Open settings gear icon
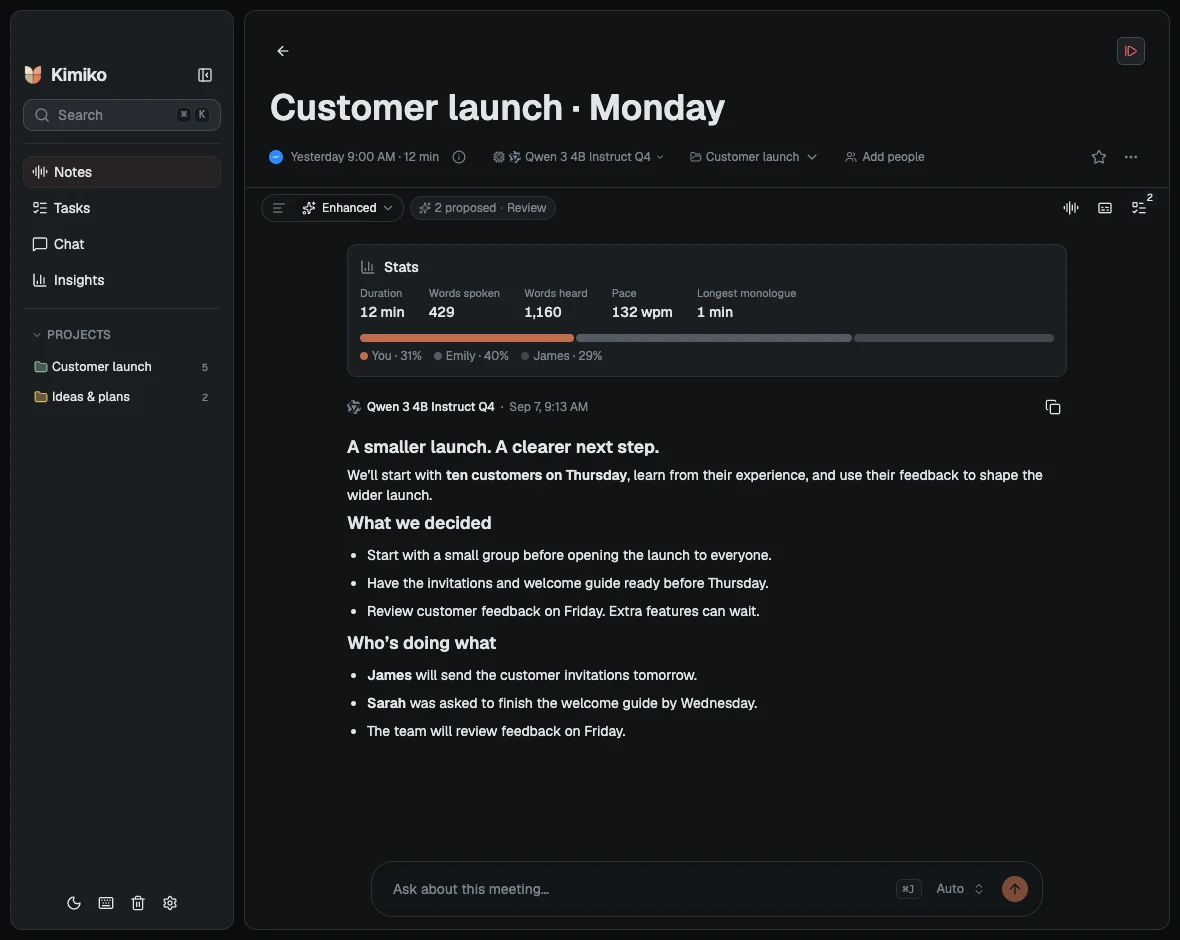This screenshot has height=940, width=1180. [170, 902]
